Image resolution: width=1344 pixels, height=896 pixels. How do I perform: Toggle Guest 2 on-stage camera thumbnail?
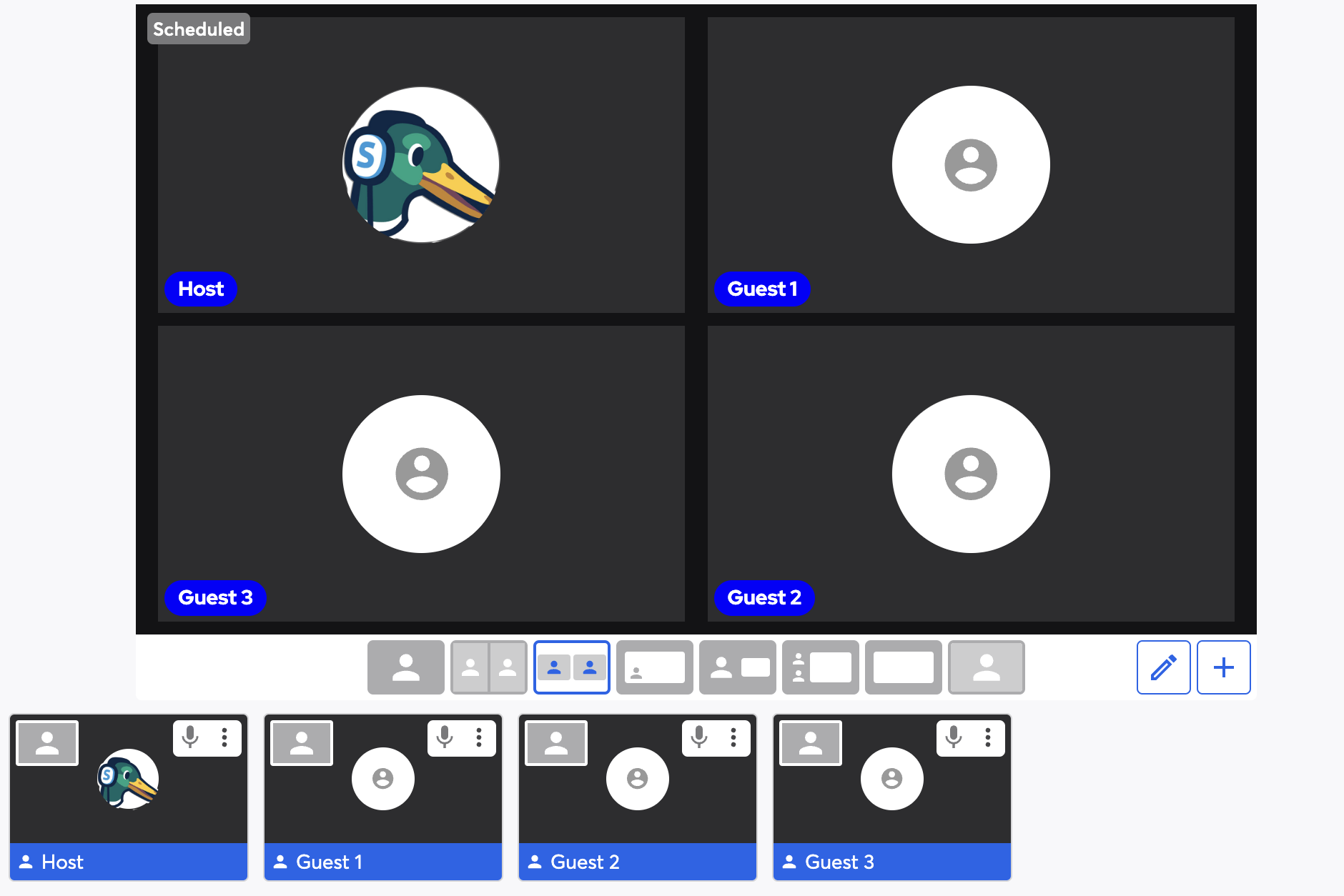[x=556, y=743]
